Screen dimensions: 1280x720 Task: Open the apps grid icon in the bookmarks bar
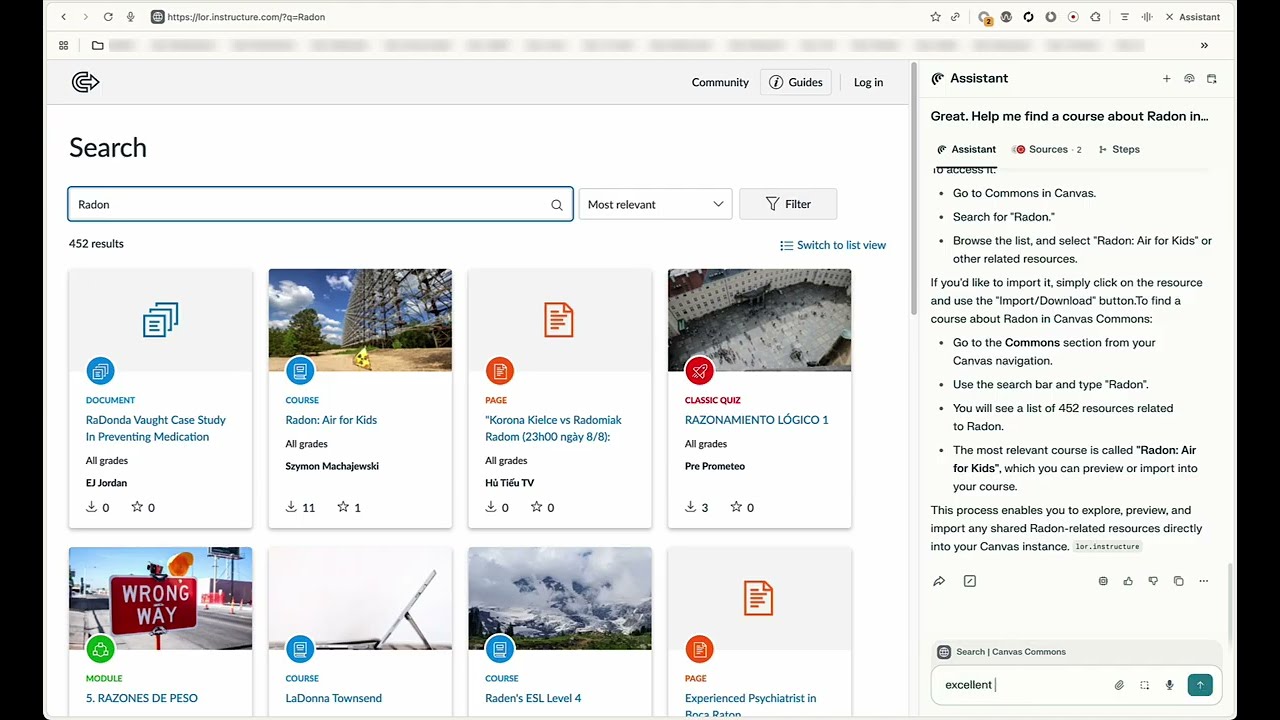pos(64,45)
